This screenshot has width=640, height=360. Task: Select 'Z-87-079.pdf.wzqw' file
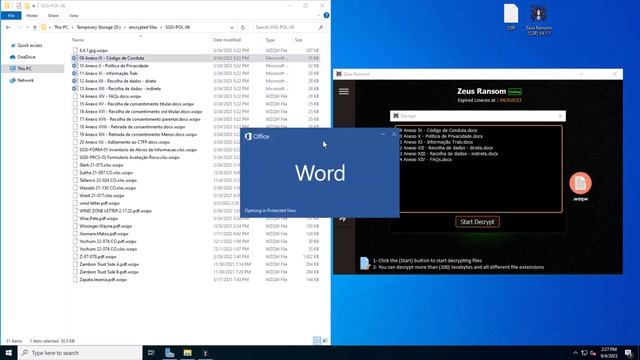tap(98, 257)
